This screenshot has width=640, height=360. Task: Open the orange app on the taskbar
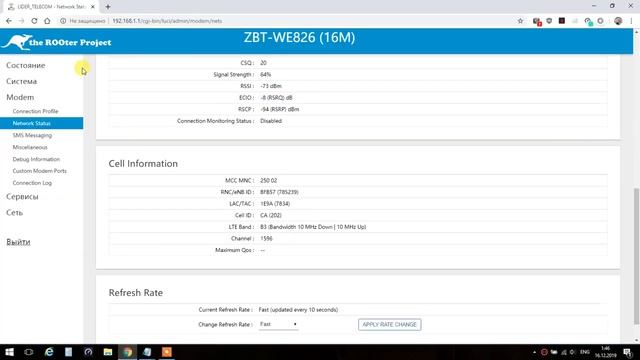pos(167,352)
